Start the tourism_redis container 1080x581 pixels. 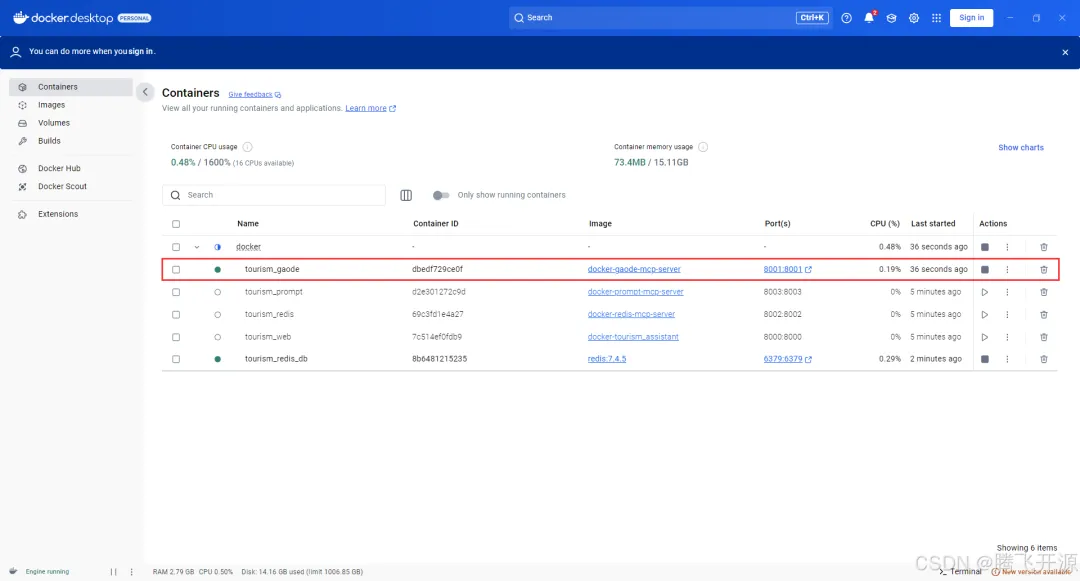(x=985, y=315)
